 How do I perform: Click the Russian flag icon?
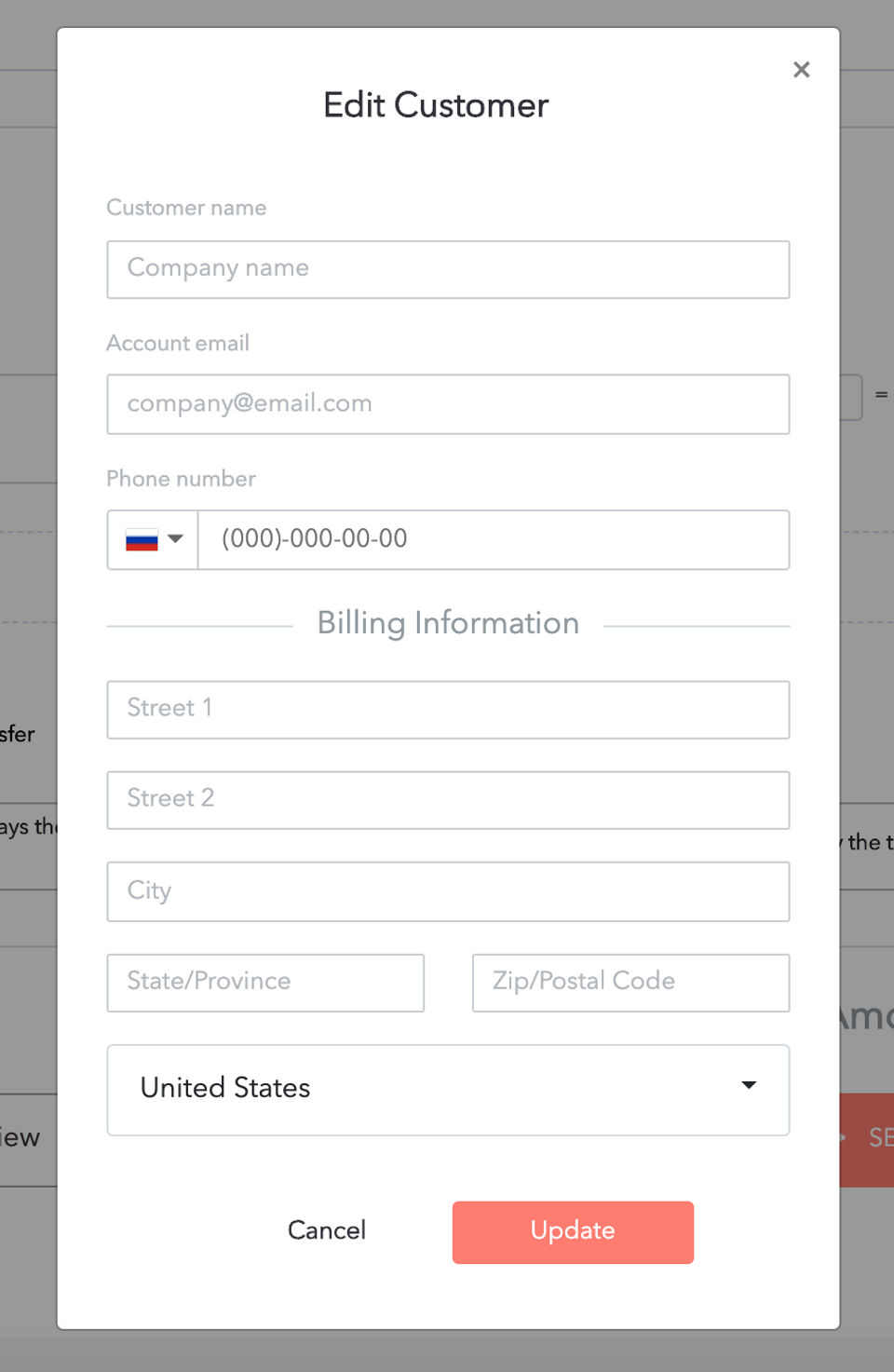(x=142, y=539)
